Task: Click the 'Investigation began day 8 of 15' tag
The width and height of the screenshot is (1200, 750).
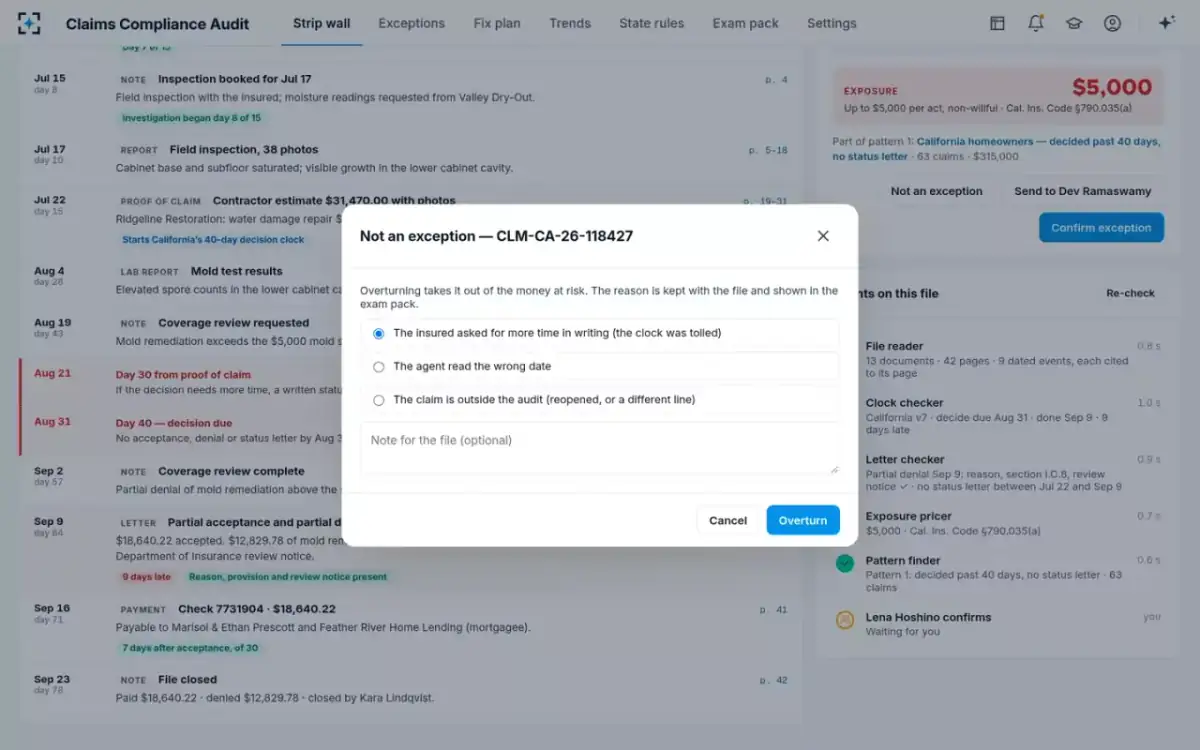Action: coord(191,118)
